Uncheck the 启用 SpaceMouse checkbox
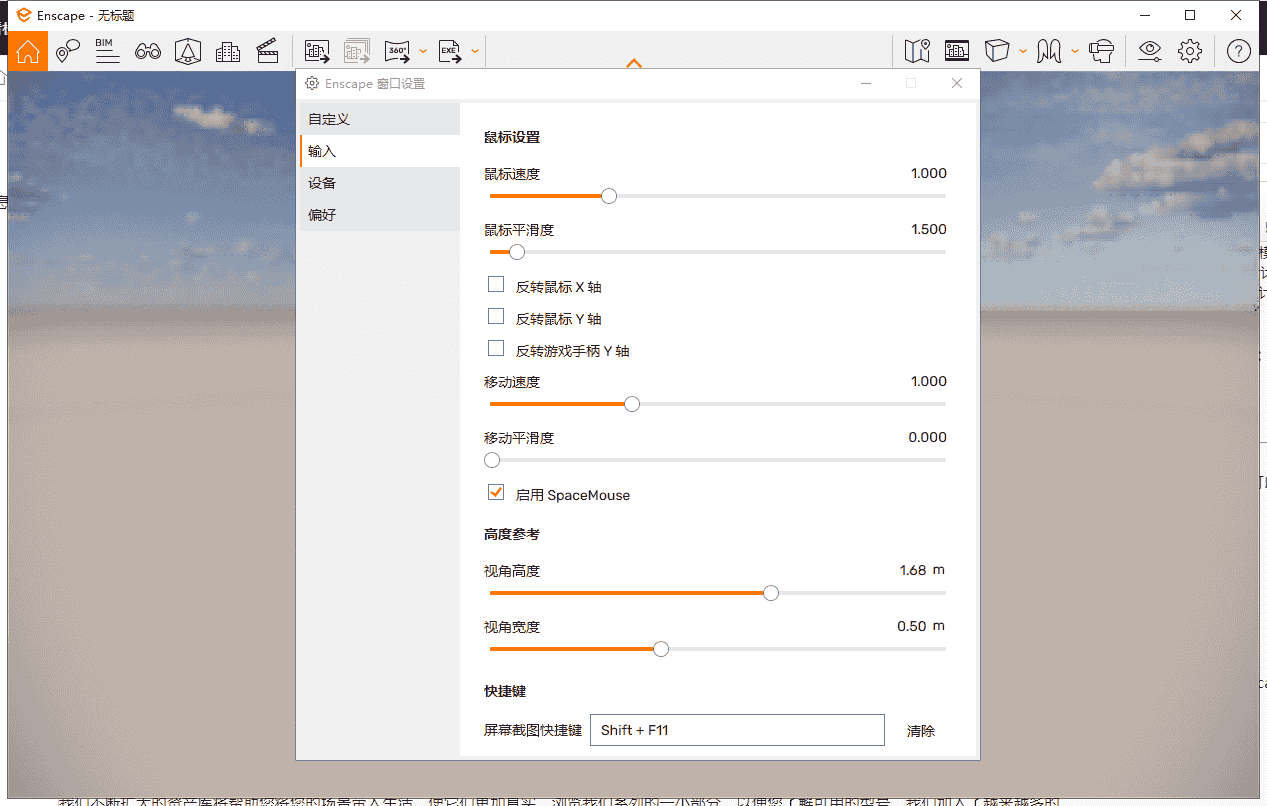 496,493
